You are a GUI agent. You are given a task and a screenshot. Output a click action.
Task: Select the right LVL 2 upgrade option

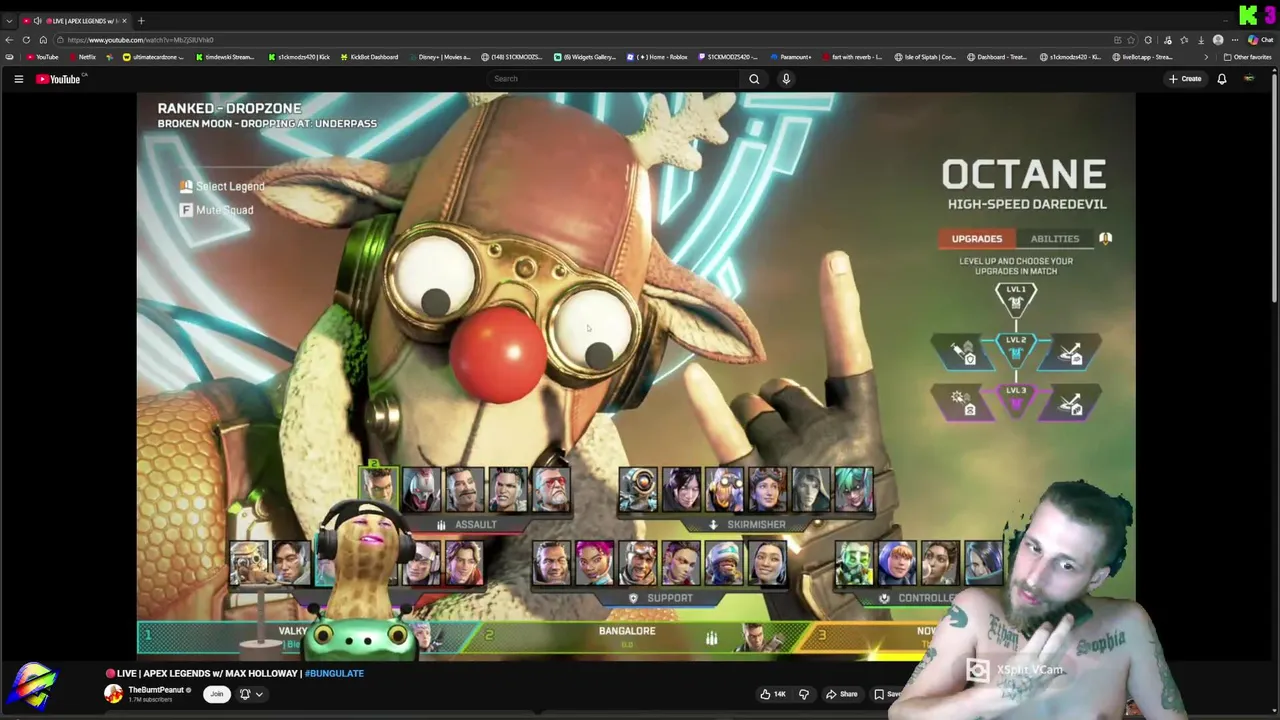1070,353
